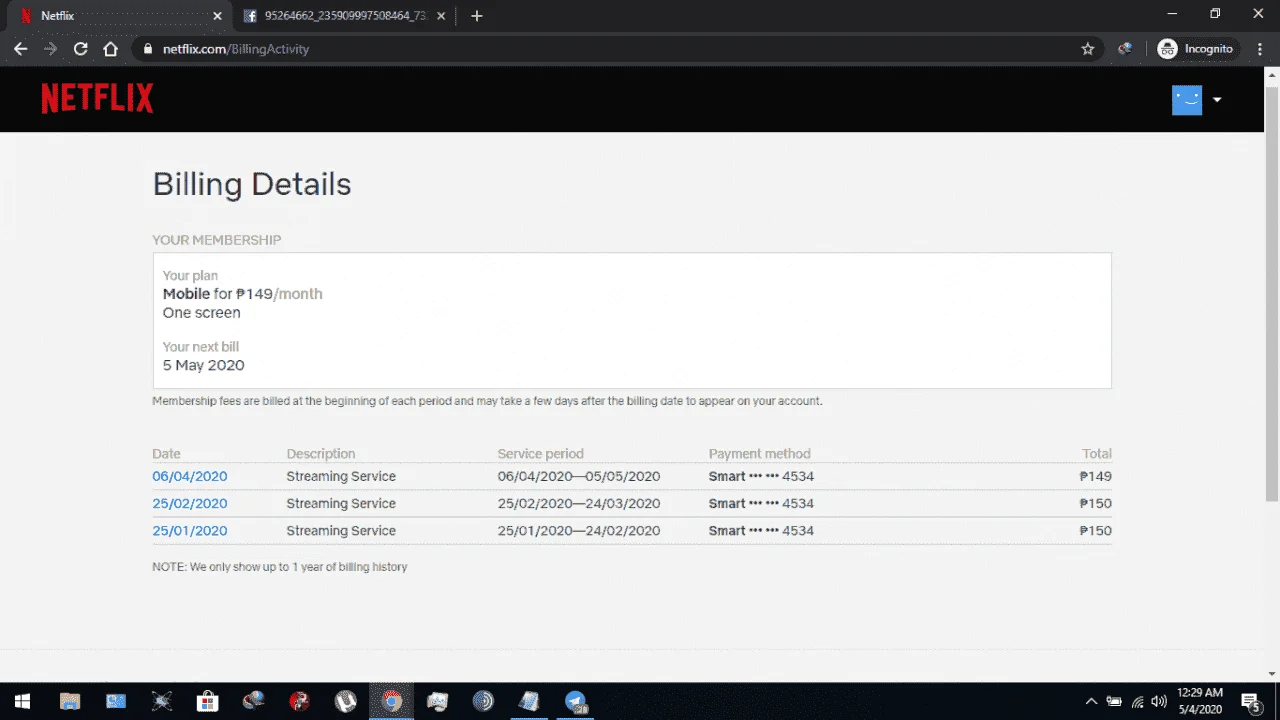The height and width of the screenshot is (720, 1280).
Task: Click service period '25/01/2020—24/02/2020'
Action: pos(579,531)
